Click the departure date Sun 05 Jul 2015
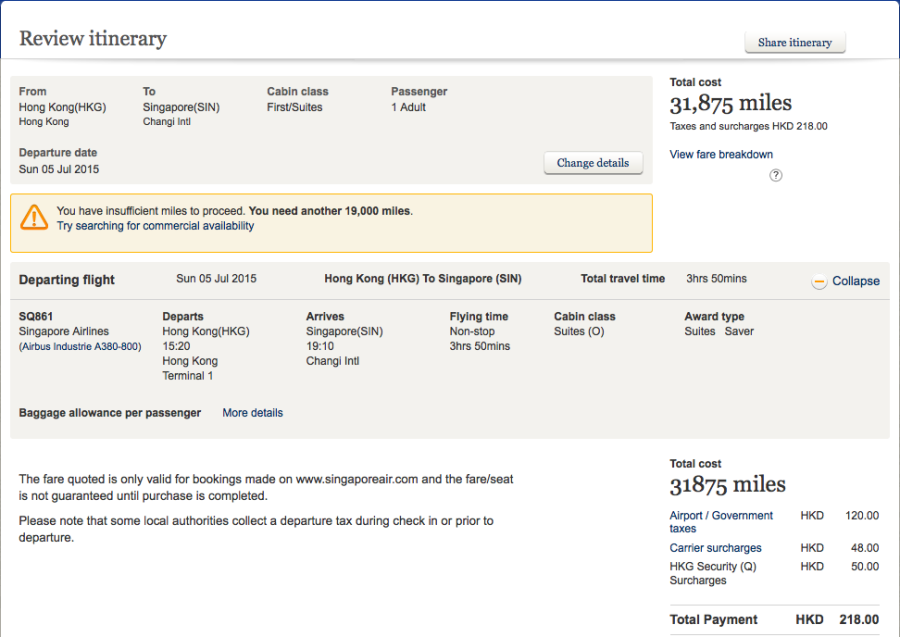The width and height of the screenshot is (900, 637). [x=59, y=169]
